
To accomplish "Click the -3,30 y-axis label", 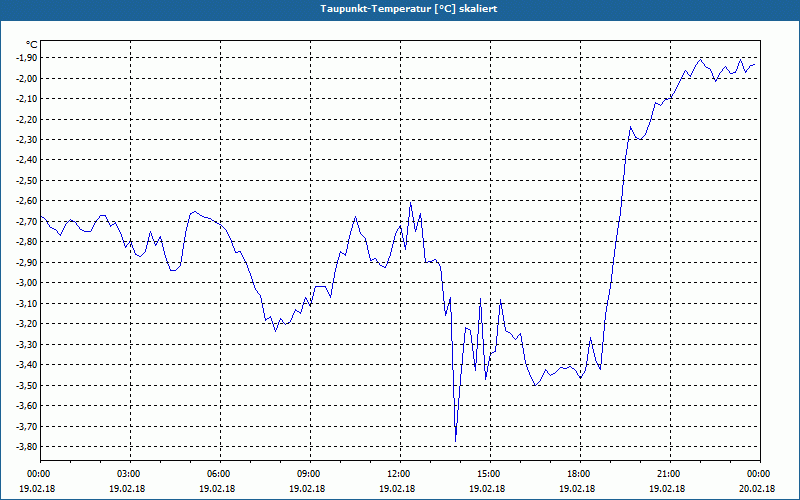I will click(x=28, y=344).
